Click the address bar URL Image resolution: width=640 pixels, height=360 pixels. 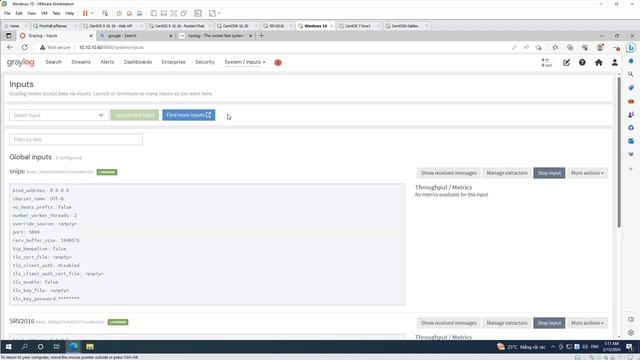tap(111, 47)
